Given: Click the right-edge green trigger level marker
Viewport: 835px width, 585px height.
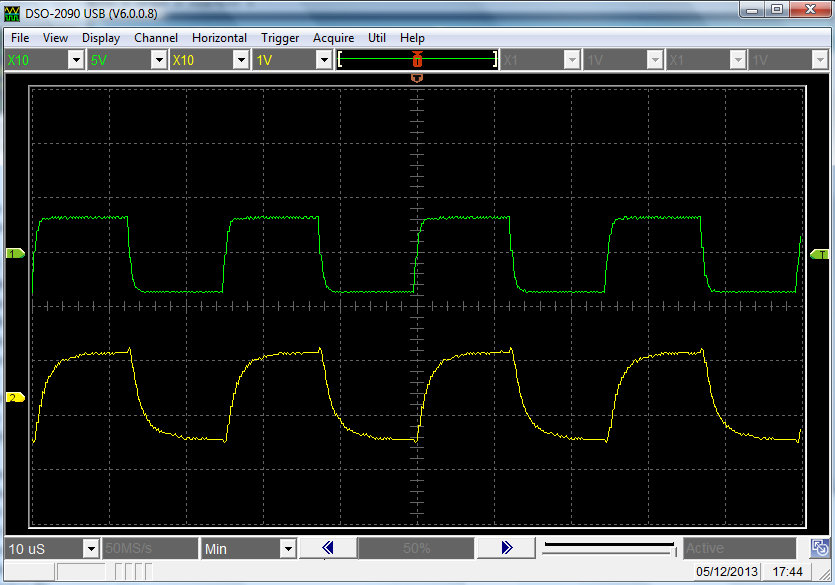Looking at the screenshot, I should (818, 255).
